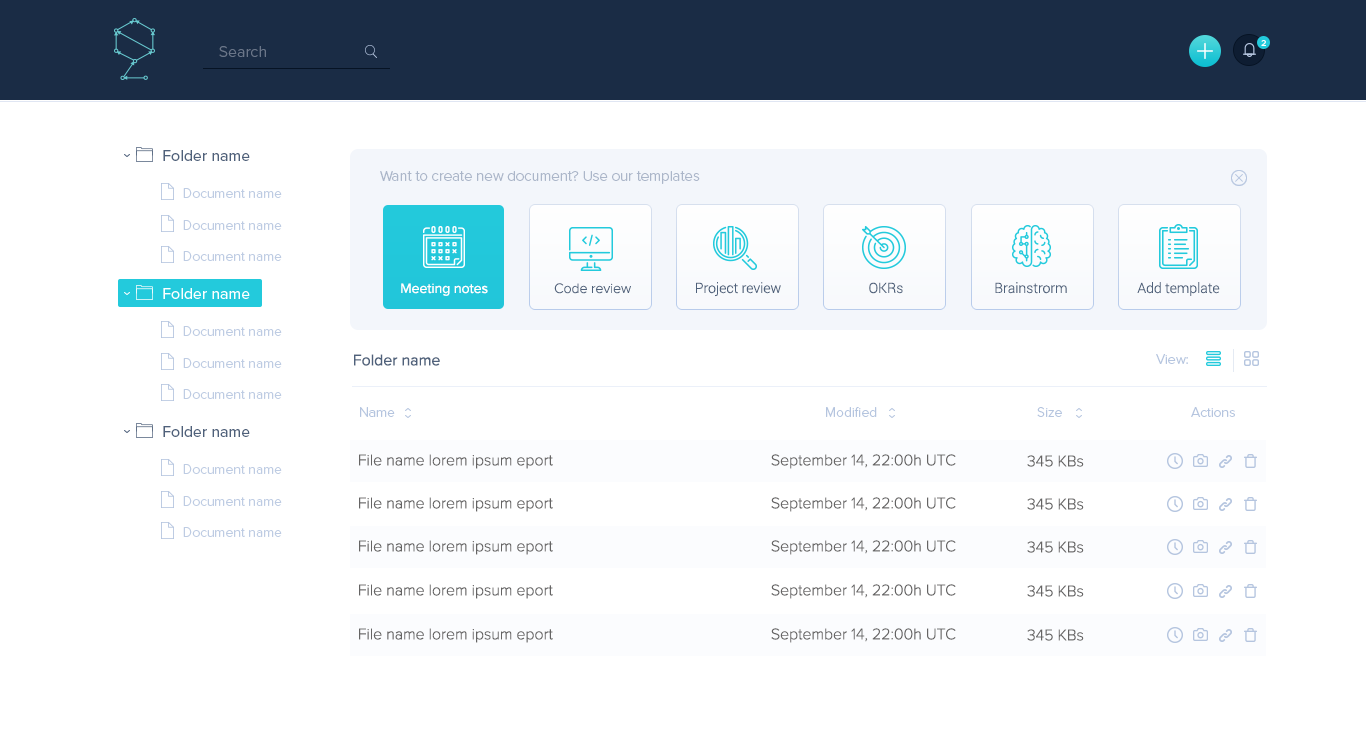Open the topmost Folder name in tree
The image size is (1366, 746).
206,156
